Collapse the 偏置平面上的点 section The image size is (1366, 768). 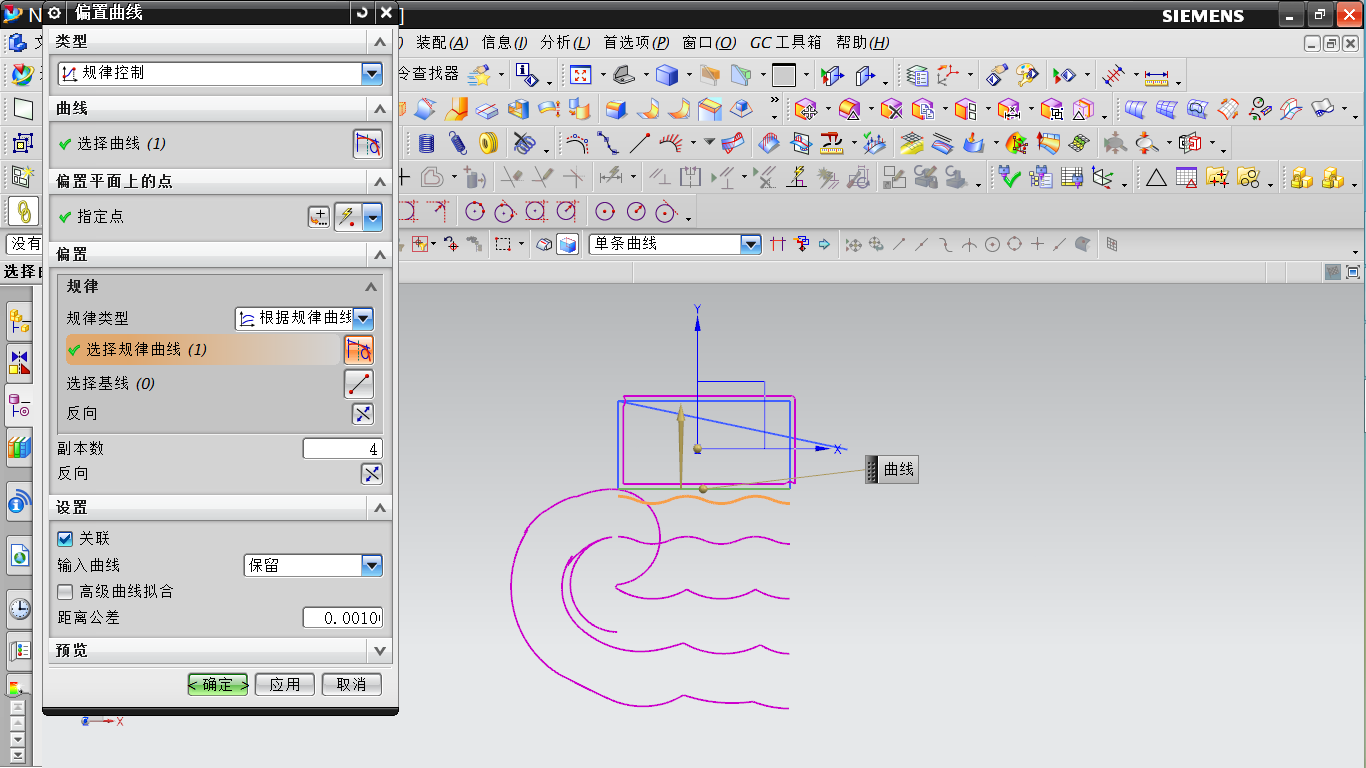(x=380, y=181)
